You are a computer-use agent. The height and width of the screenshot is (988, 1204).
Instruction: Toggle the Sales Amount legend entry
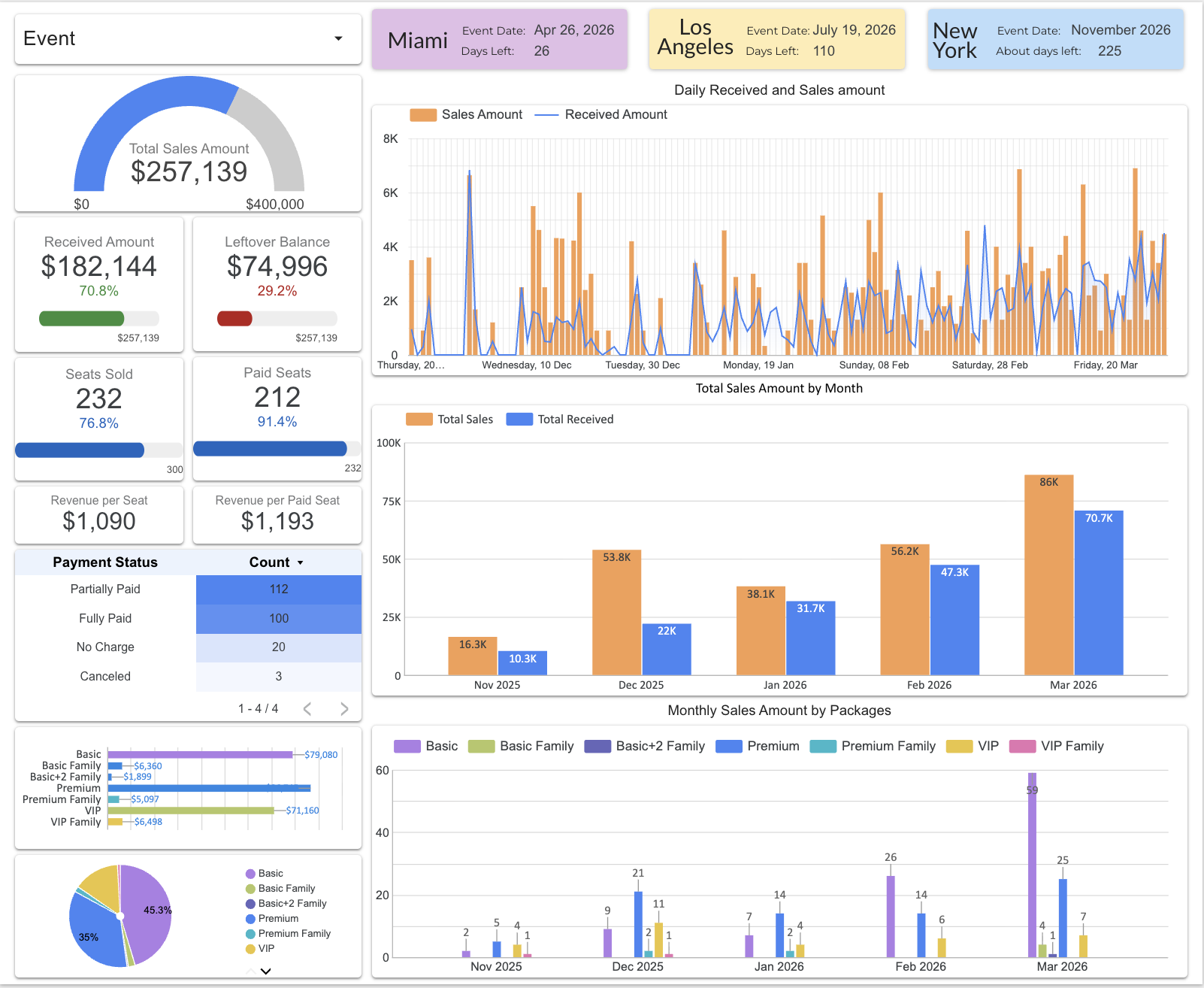(x=466, y=114)
